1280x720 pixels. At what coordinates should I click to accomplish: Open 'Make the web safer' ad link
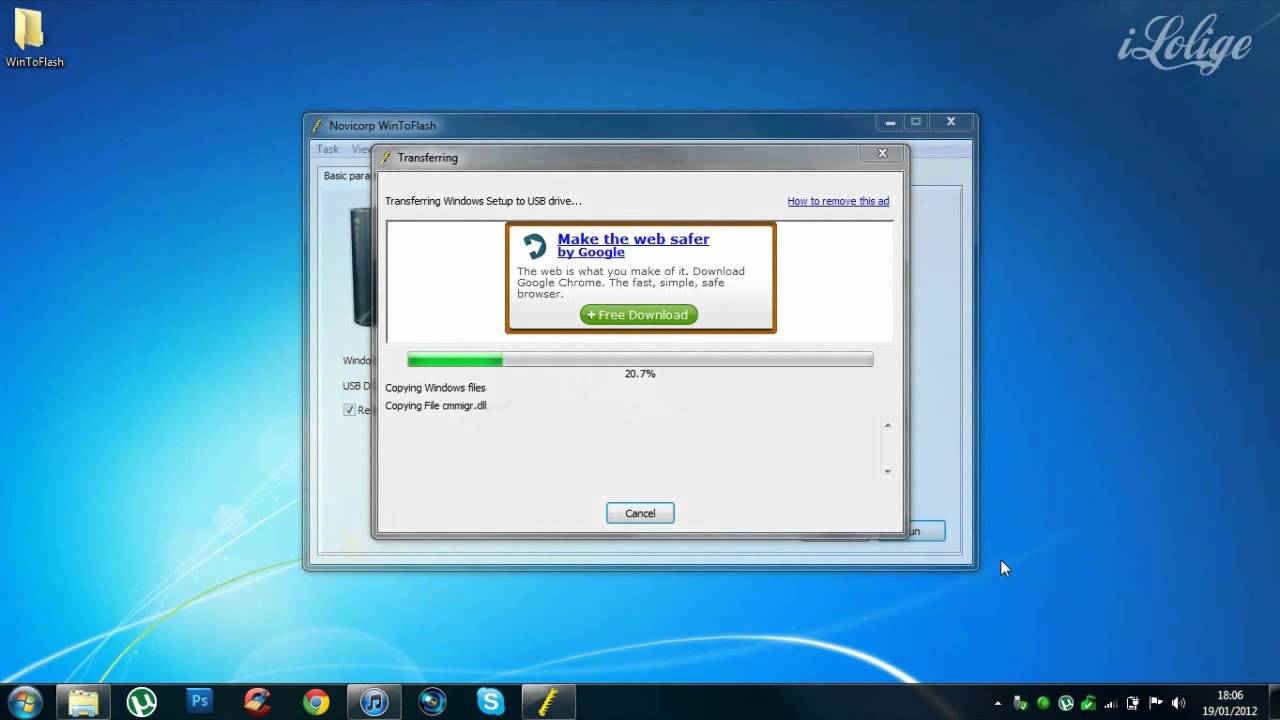[633, 239]
